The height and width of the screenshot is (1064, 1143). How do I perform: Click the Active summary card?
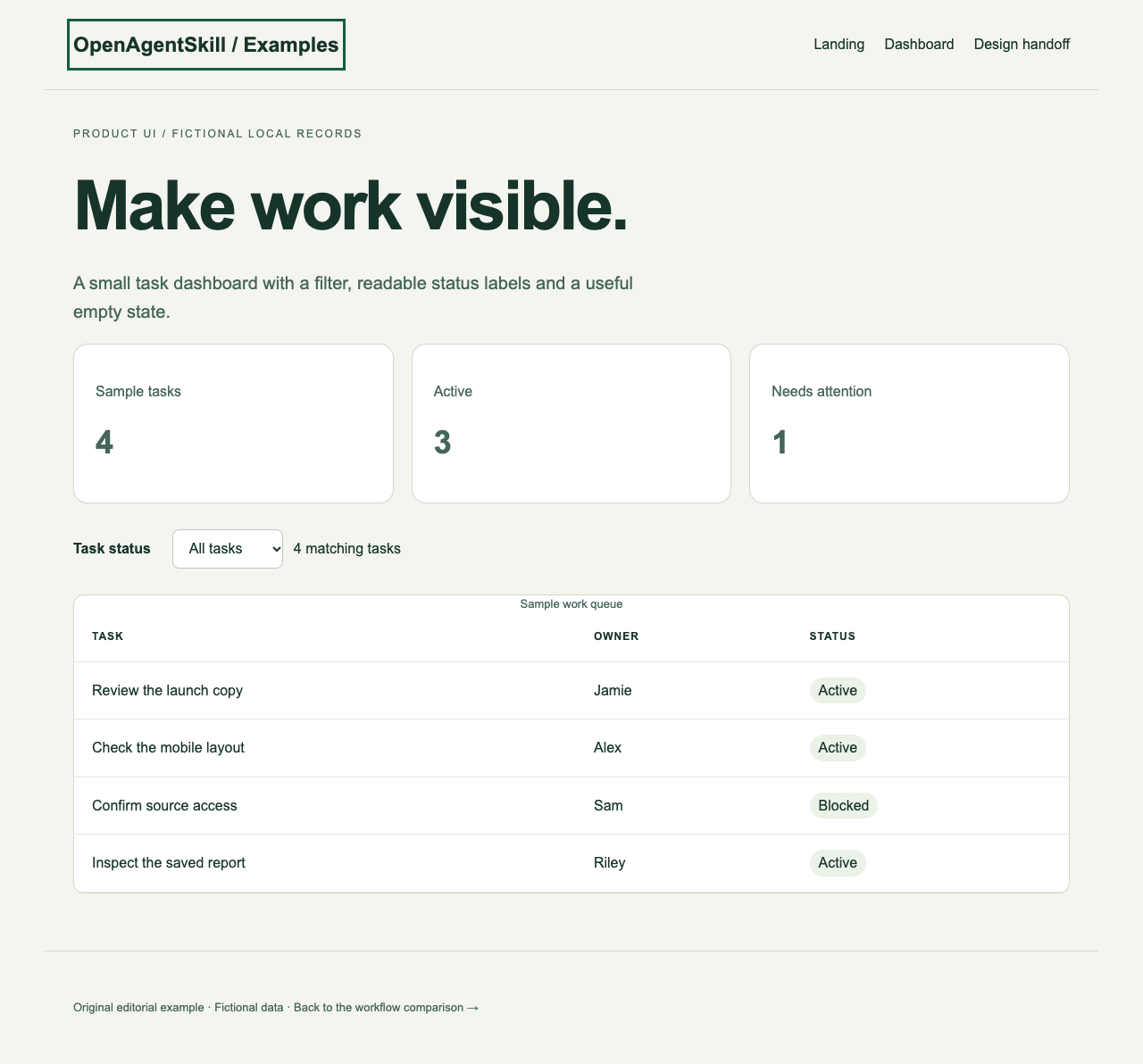pyautogui.click(x=571, y=424)
